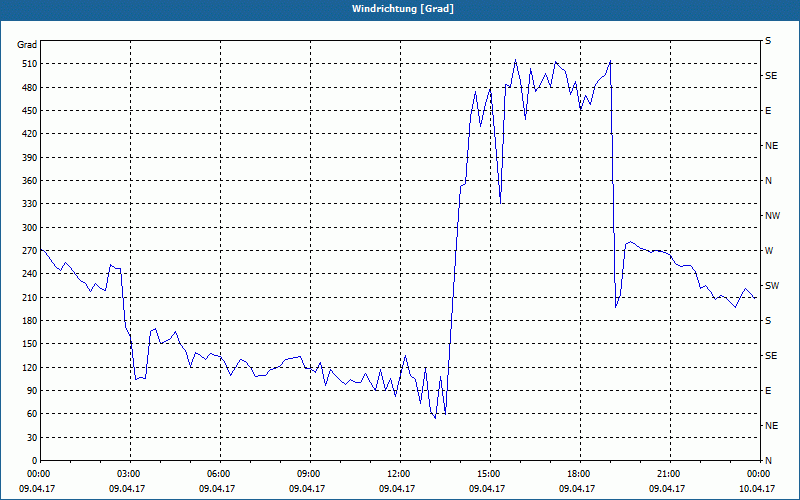Select the NE compass label level with 390
The height and width of the screenshot is (500, 800).
tap(771, 146)
